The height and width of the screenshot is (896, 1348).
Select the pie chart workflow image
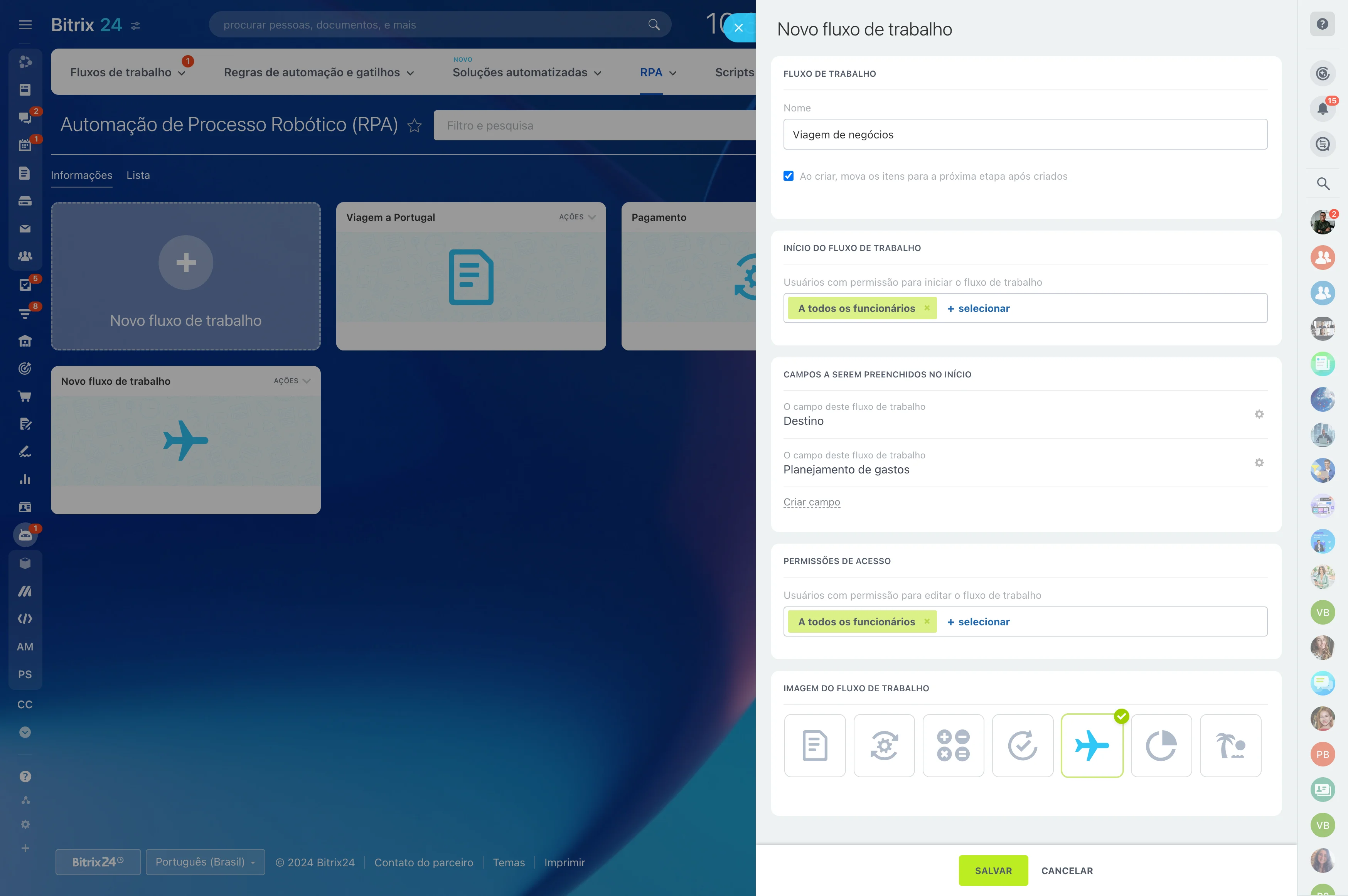tap(1161, 745)
